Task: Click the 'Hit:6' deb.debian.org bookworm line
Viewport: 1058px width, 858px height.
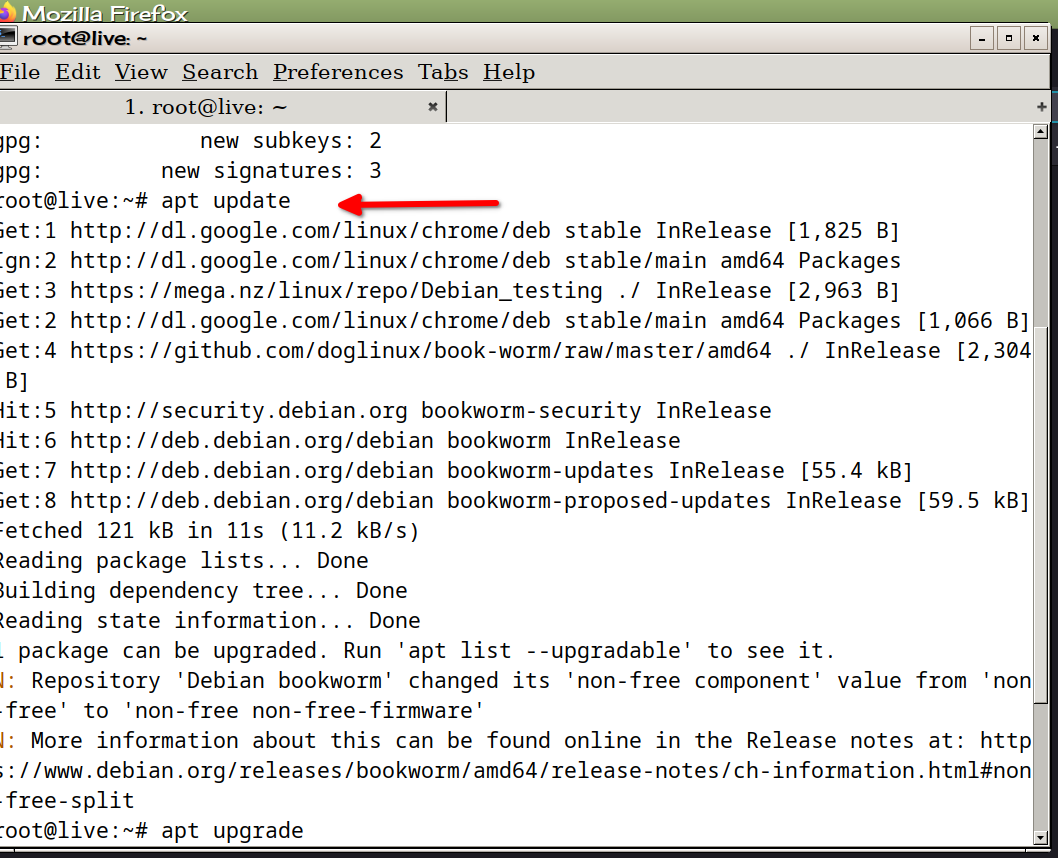Action: 340,440
